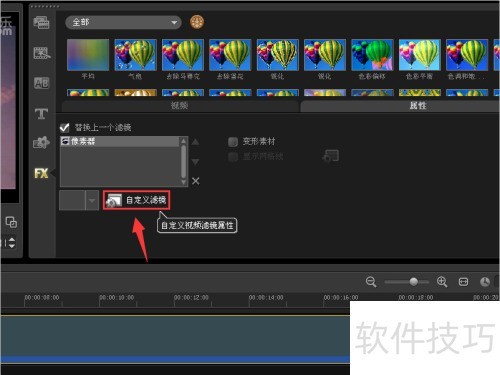The height and width of the screenshot is (375, 500).
Task: Toggle the 显示网格线 checkbox
Action: coord(233,156)
